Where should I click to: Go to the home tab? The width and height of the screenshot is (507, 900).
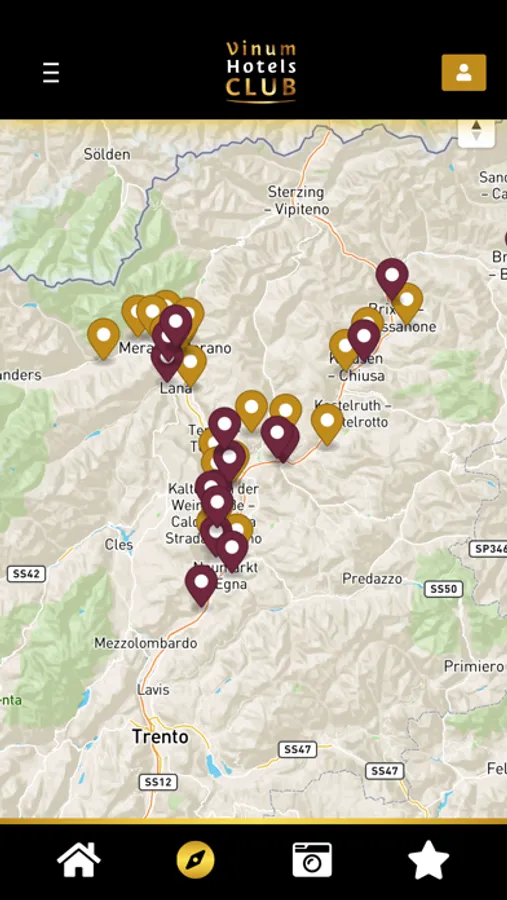[79, 859]
